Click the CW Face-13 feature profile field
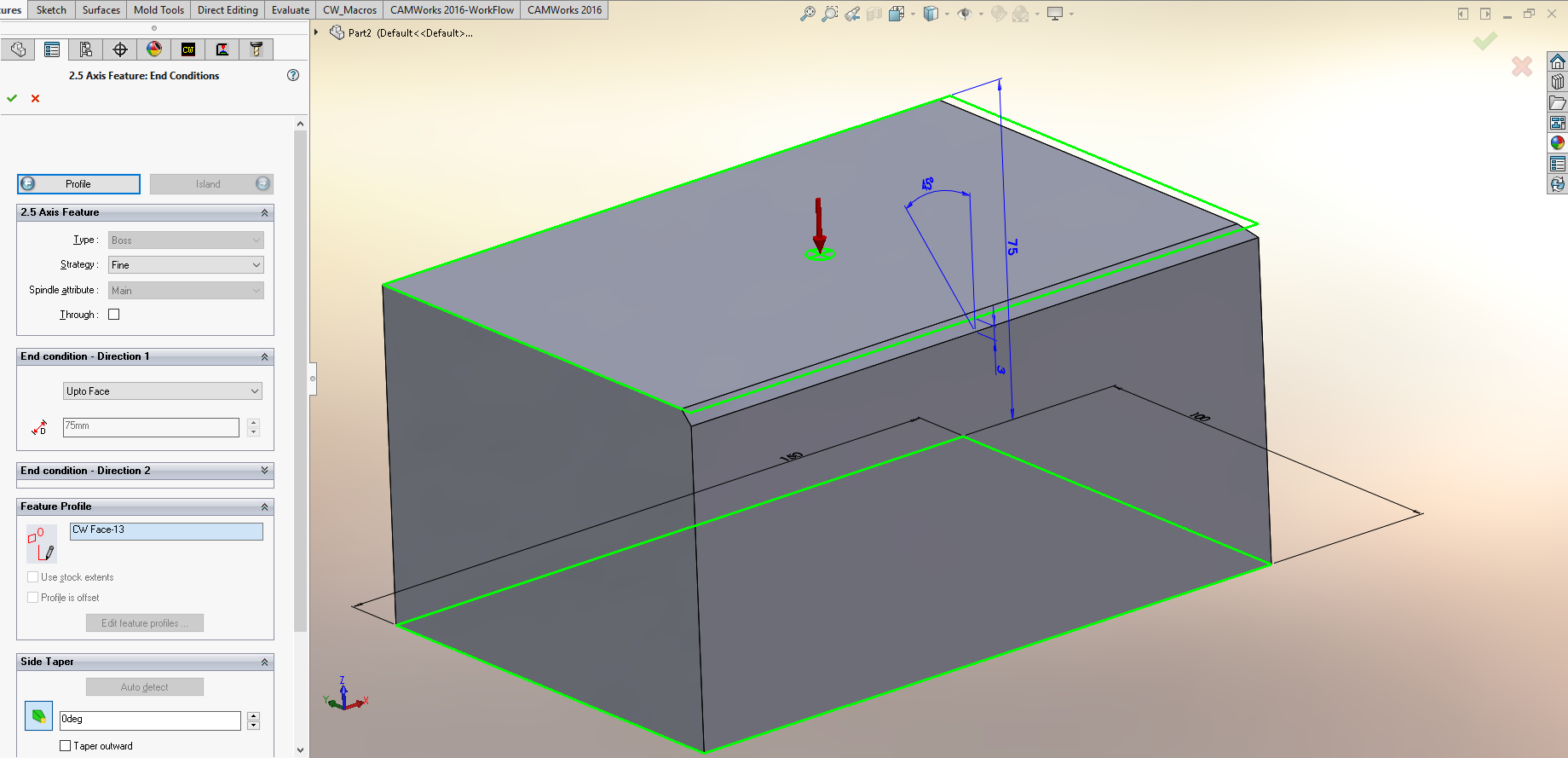 coord(166,530)
